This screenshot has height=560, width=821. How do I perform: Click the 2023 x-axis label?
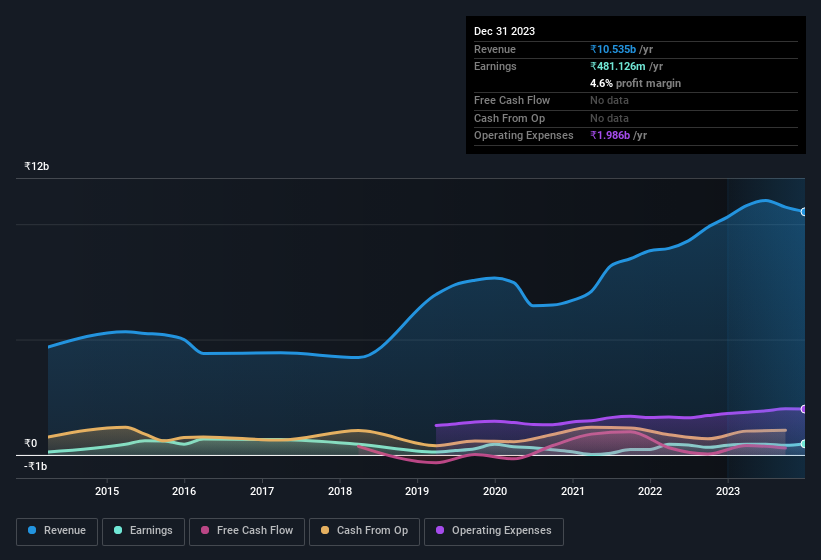[728, 491]
